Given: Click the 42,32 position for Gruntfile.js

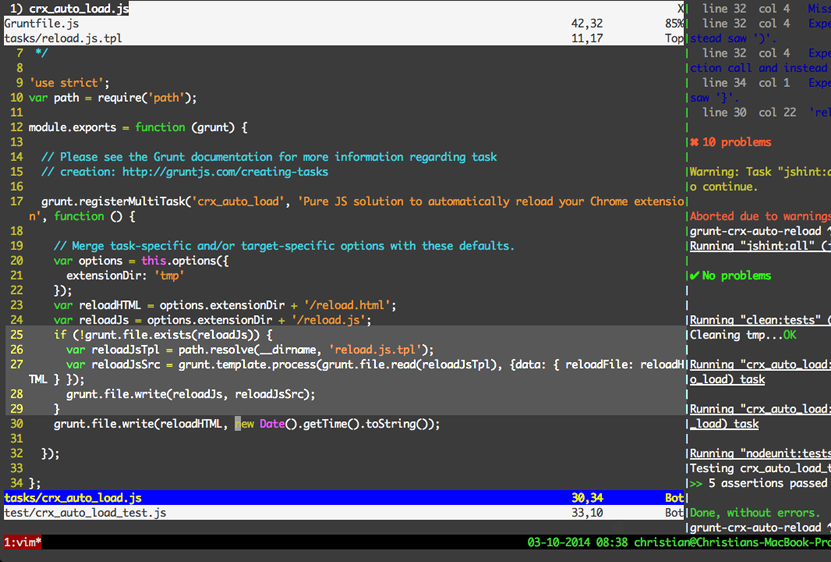Looking at the screenshot, I should pyautogui.click(x=587, y=23).
